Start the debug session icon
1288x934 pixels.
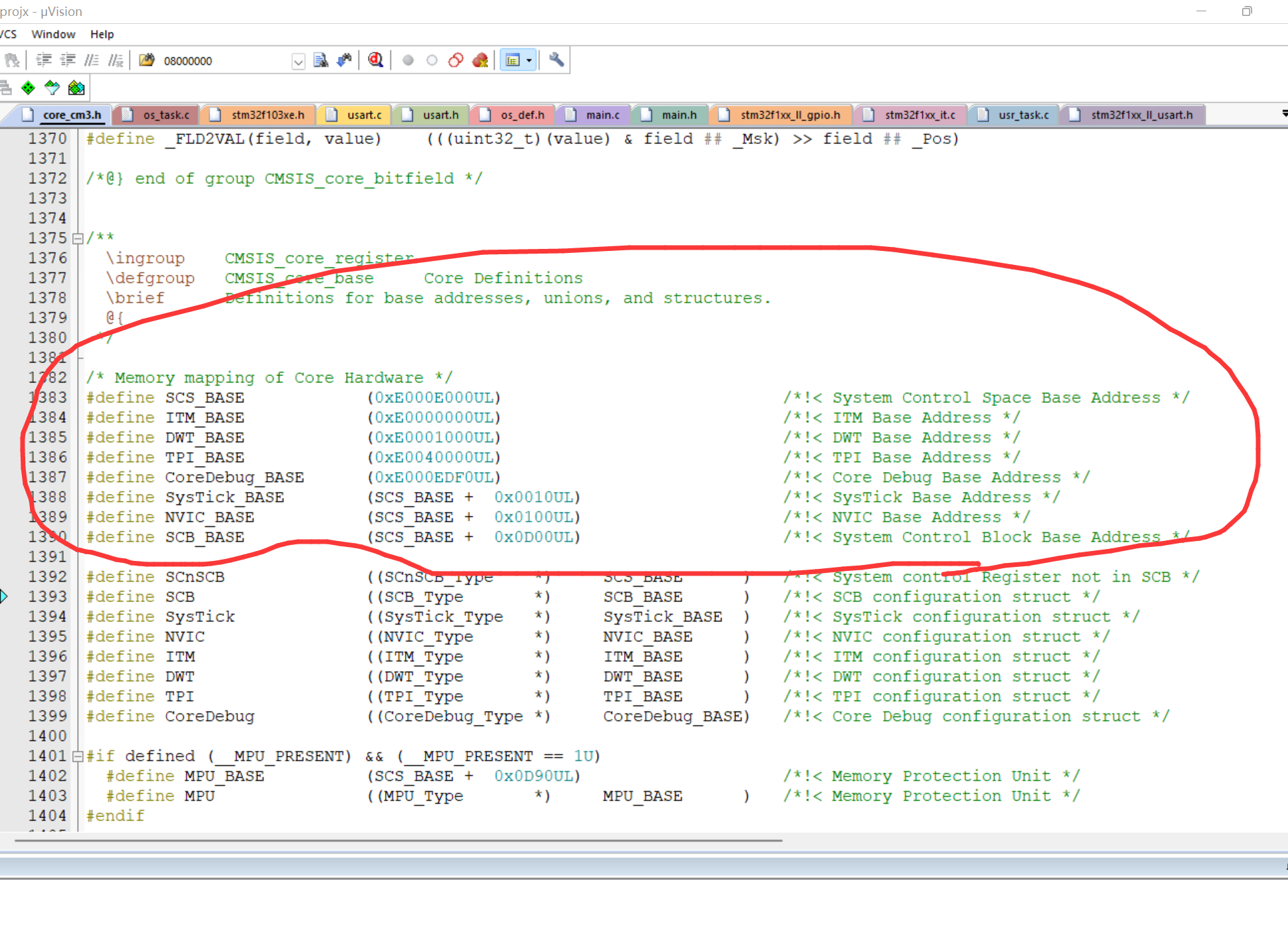pyautogui.click(x=376, y=60)
